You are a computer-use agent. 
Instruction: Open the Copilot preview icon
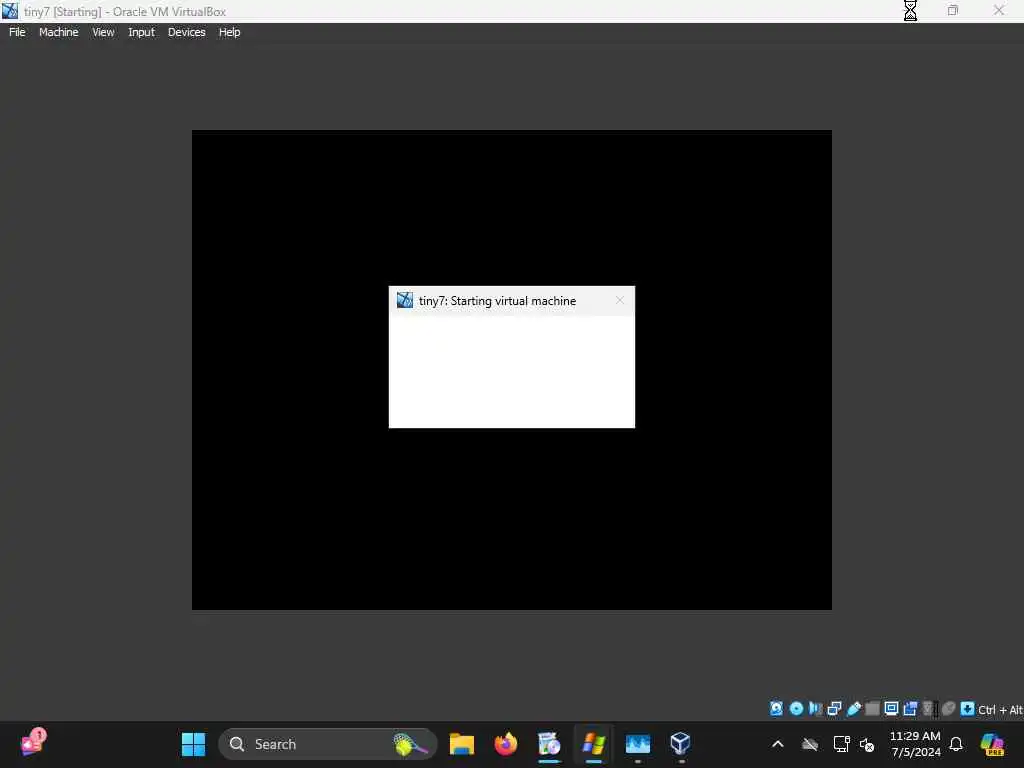[992, 744]
